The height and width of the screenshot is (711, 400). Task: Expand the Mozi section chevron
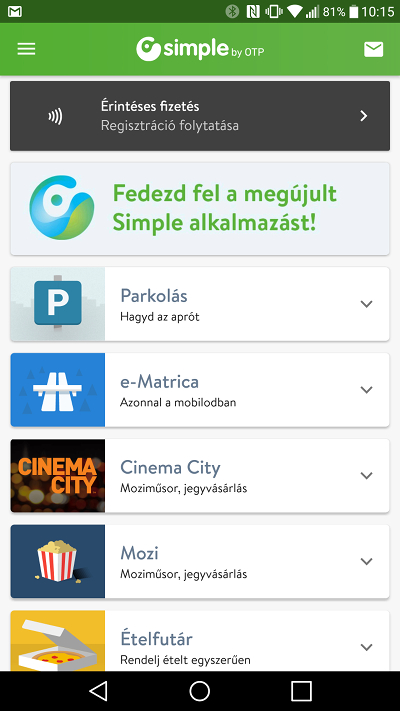click(x=366, y=561)
